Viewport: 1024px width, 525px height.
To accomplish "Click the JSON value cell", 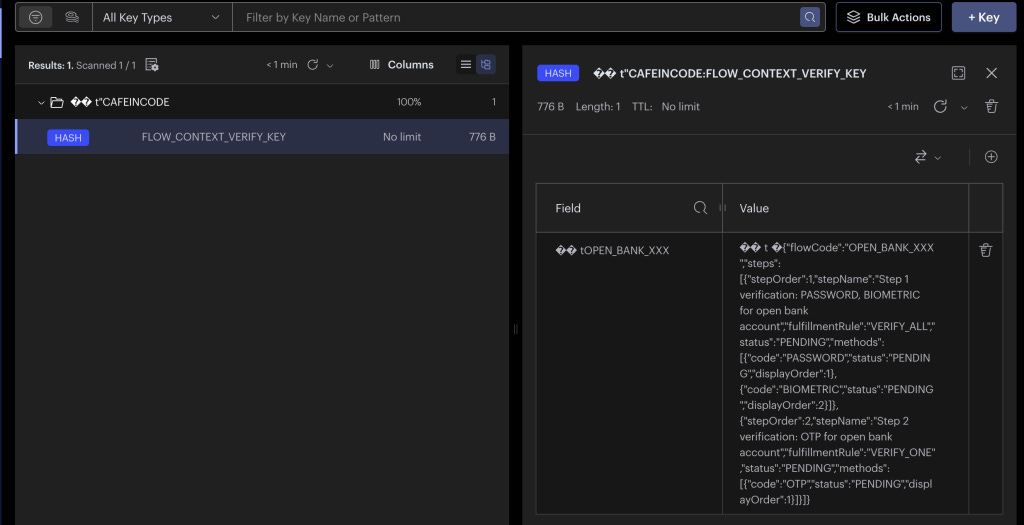I will (x=845, y=373).
